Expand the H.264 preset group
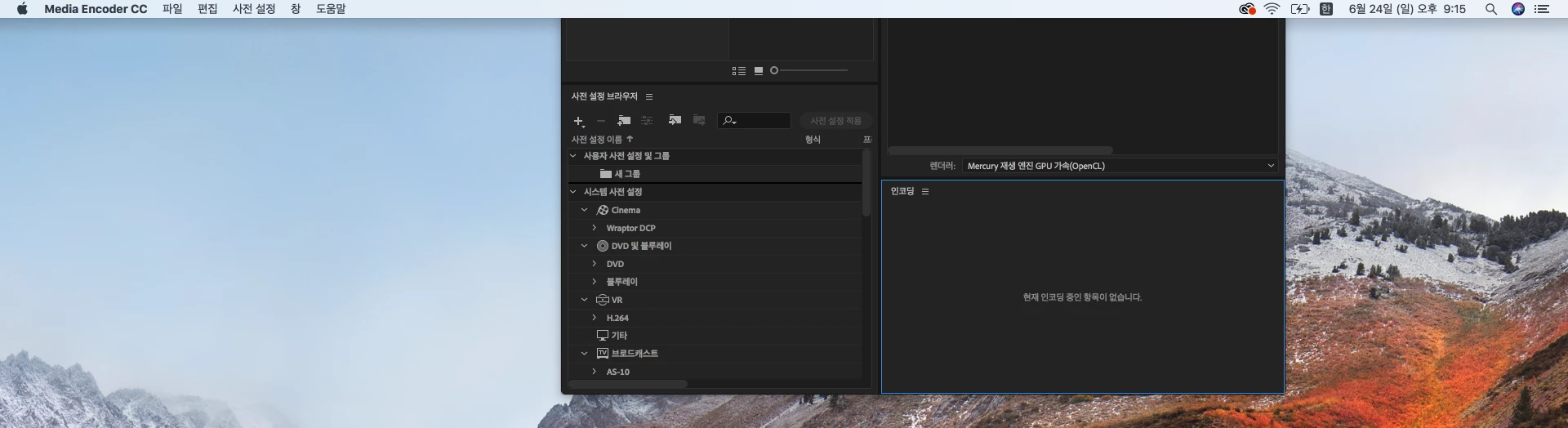Image resolution: width=1568 pixels, height=428 pixels. [x=595, y=318]
